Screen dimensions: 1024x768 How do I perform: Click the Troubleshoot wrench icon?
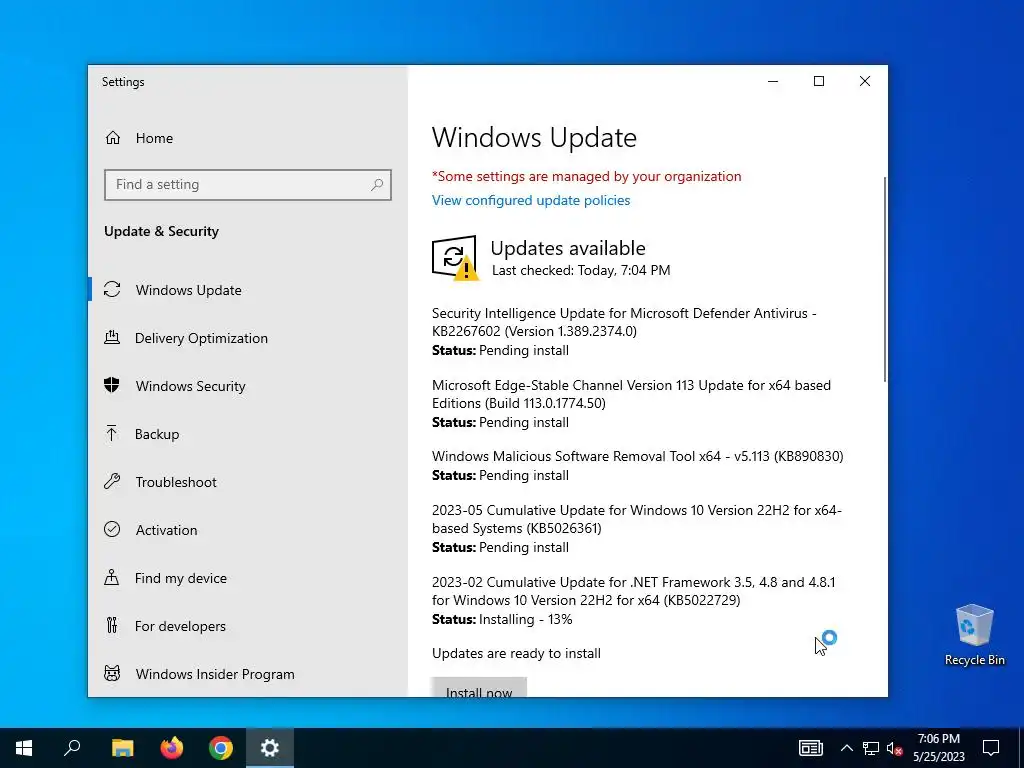112,481
